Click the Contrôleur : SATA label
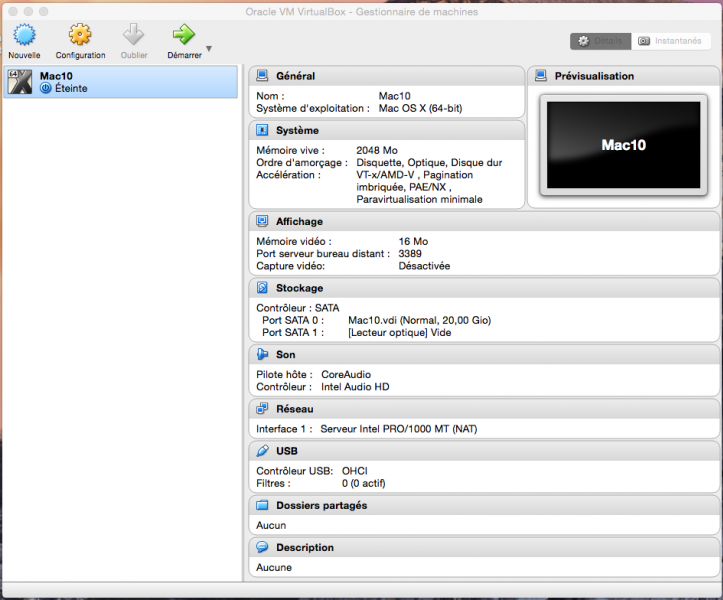The image size is (723, 600). click(x=297, y=308)
